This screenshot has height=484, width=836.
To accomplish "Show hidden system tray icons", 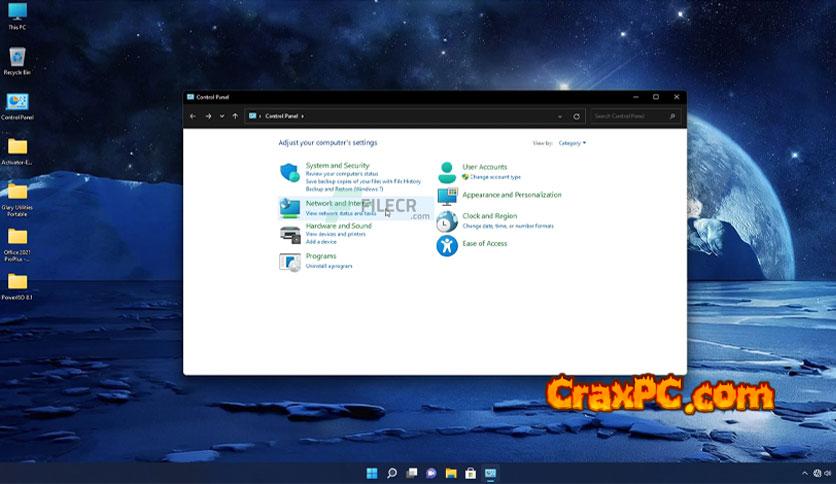I will [x=805, y=473].
